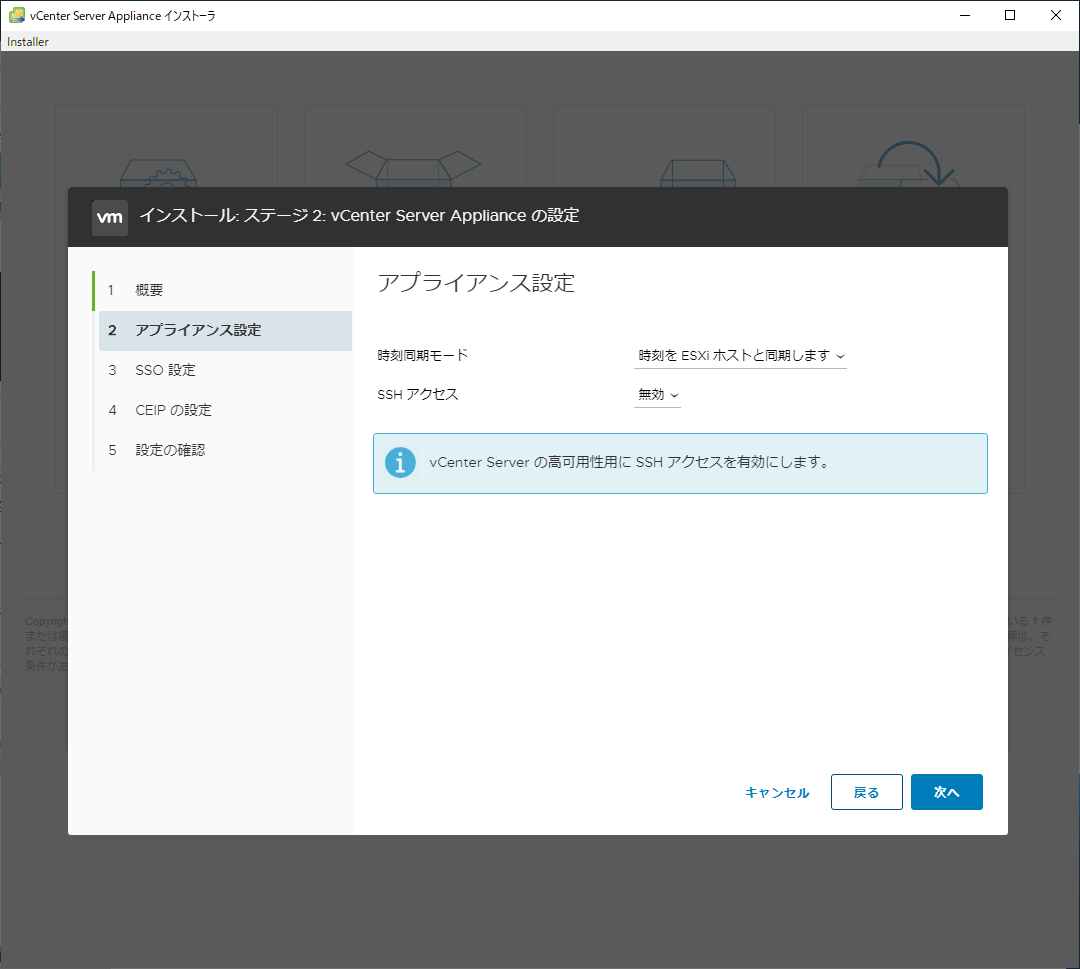Go to step 1 概要

pyautogui.click(x=223, y=290)
